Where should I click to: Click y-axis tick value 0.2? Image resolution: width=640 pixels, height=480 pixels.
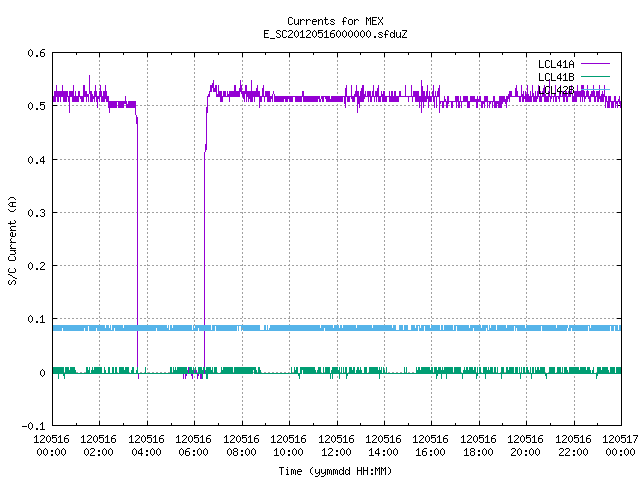[x=36, y=266]
